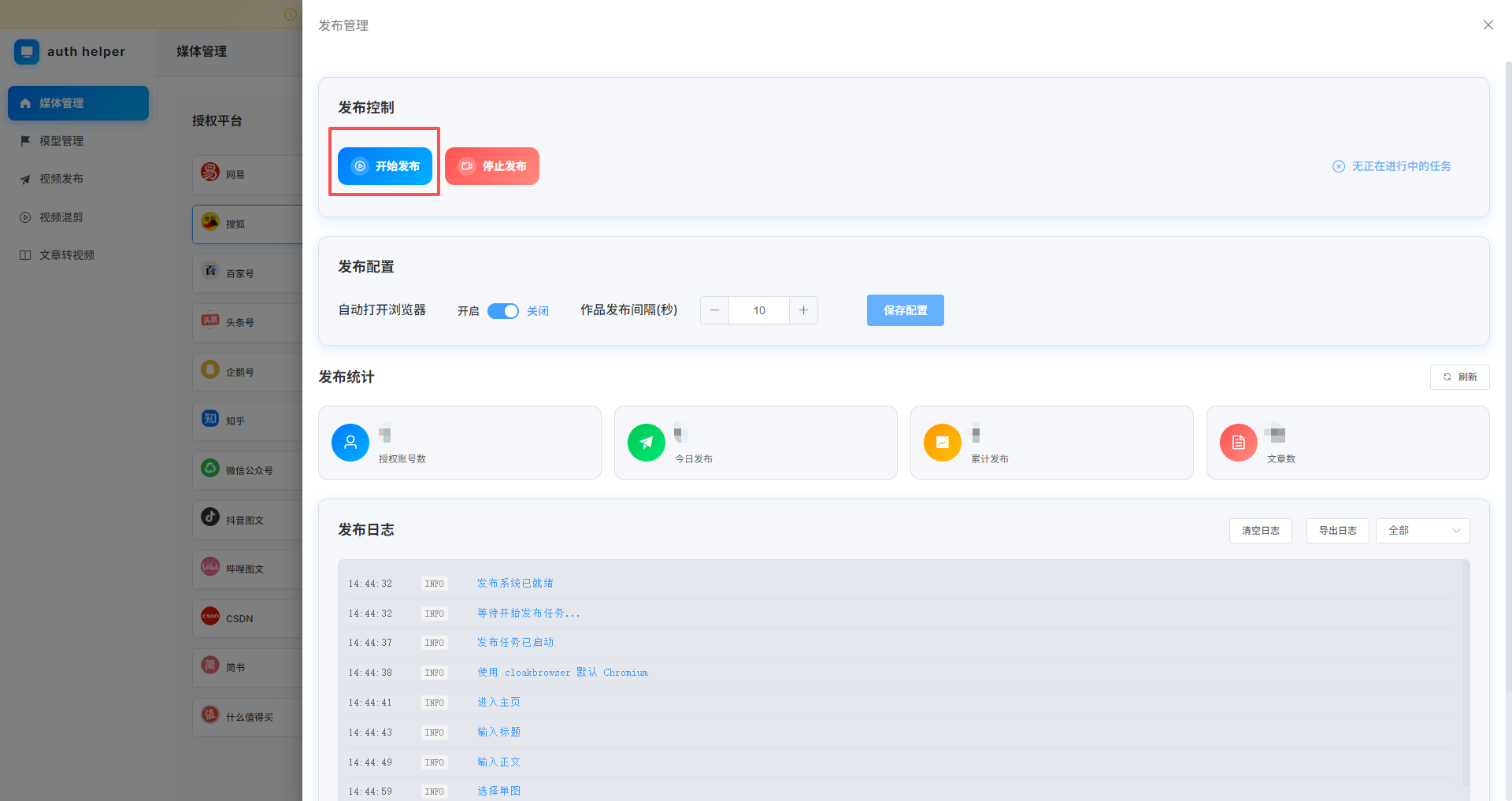Select the 头条号 platform icon
The height and width of the screenshot is (801, 1512).
pos(210,320)
